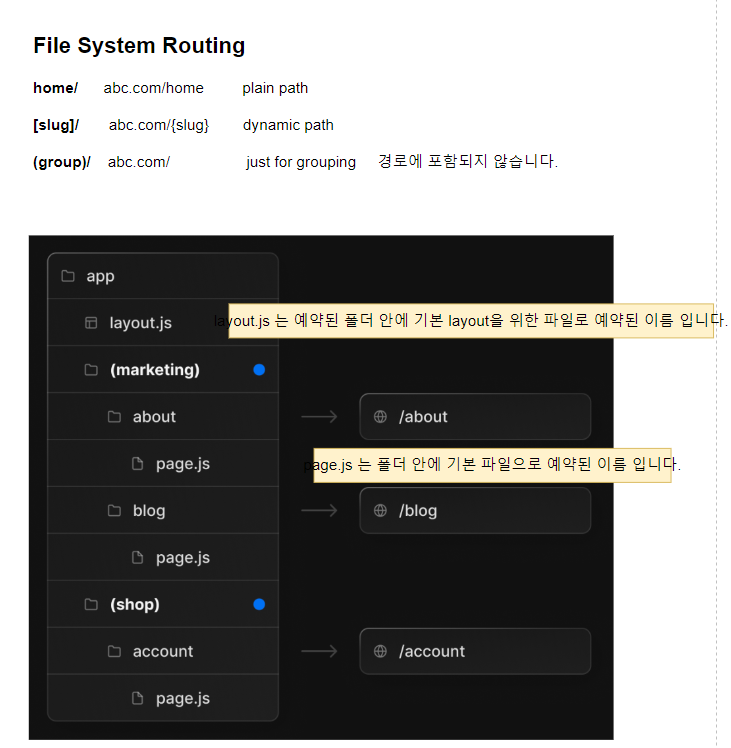Click the plain path text
Viewport: 731px width, 748px height.
tap(275, 88)
